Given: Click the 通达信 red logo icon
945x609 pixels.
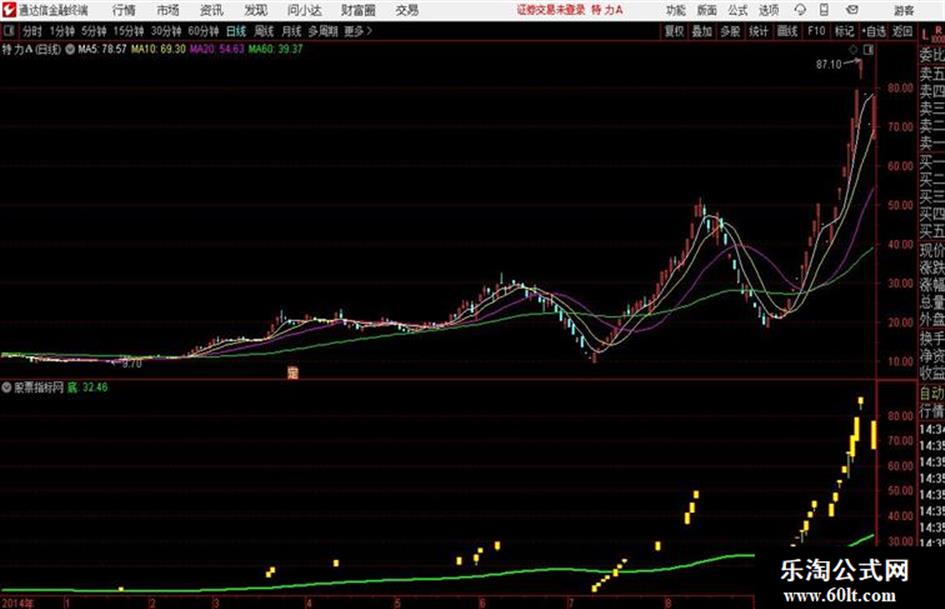Looking at the screenshot, I should [8, 10].
